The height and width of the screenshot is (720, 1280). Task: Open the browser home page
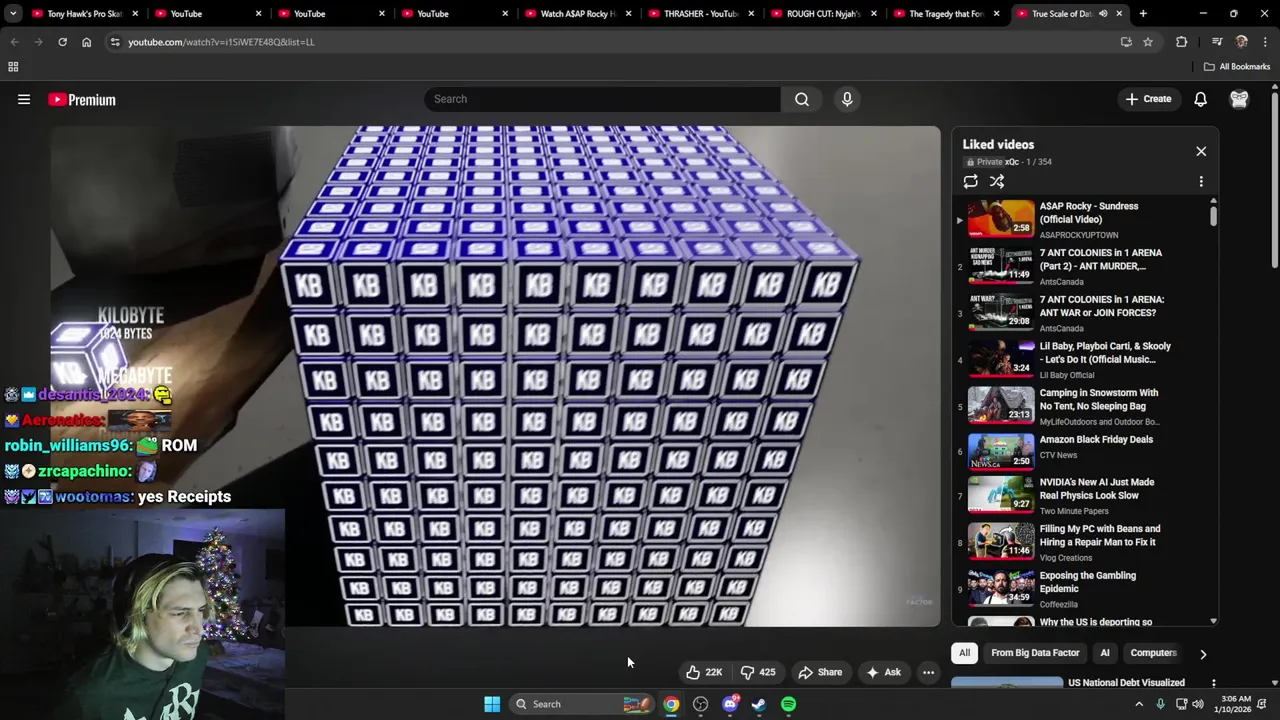(86, 42)
